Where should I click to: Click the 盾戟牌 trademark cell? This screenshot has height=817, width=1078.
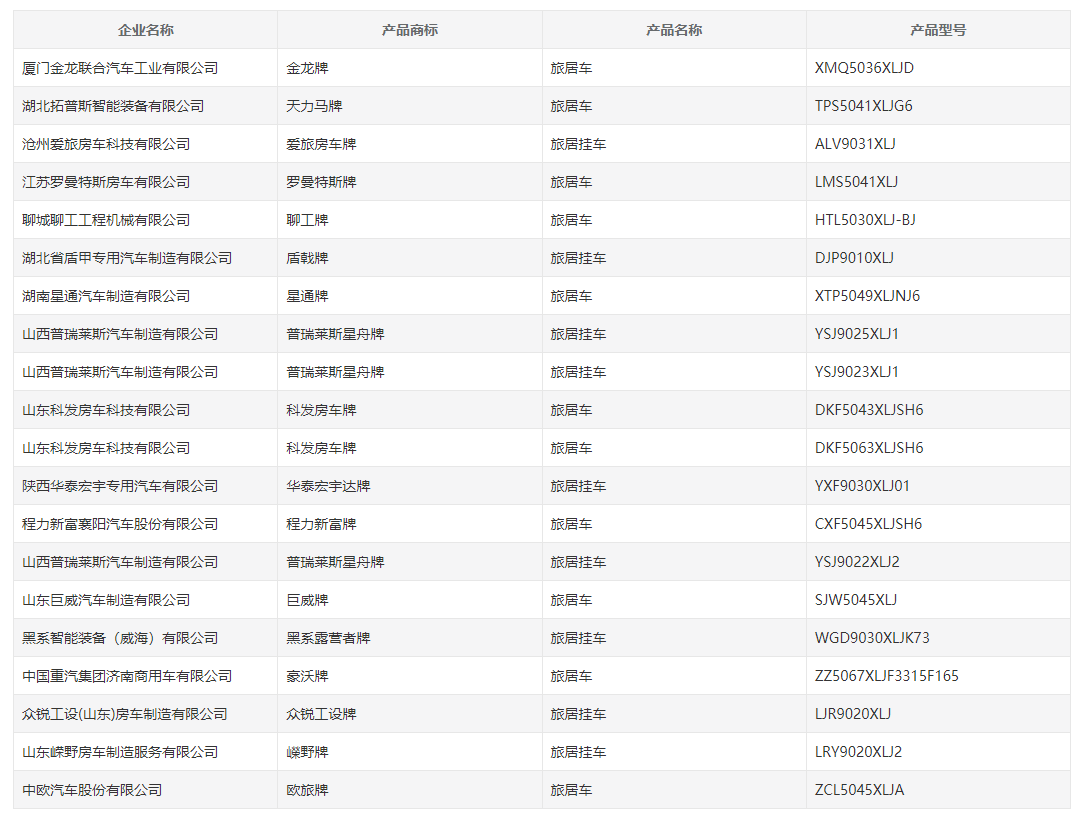tap(410, 258)
